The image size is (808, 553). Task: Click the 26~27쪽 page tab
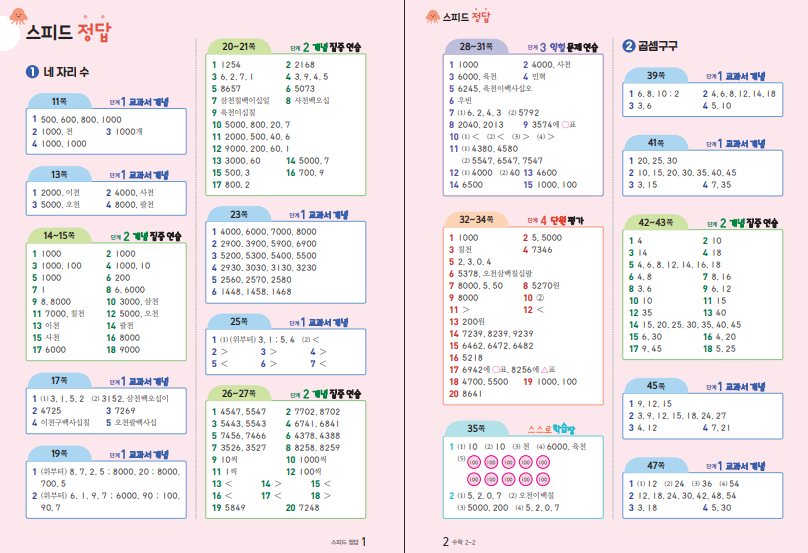[x=239, y=393]
